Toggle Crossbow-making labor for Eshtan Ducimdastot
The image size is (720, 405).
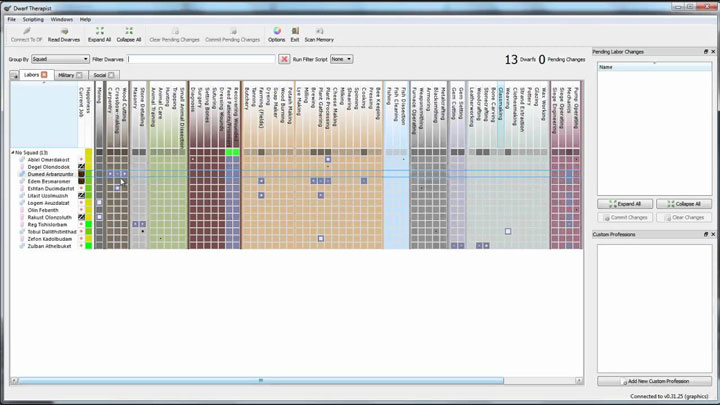tap(118, 188)
